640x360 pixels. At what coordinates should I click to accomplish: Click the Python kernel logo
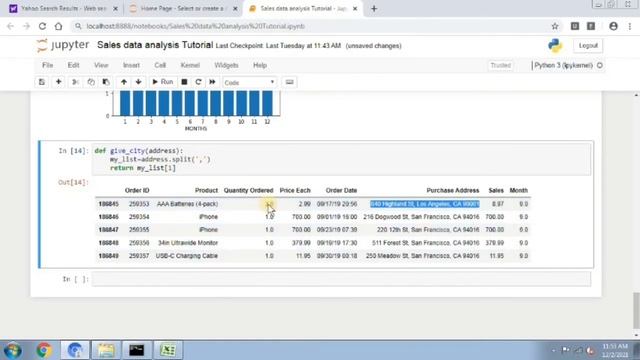pyautogui.click(x=555, y=45)
